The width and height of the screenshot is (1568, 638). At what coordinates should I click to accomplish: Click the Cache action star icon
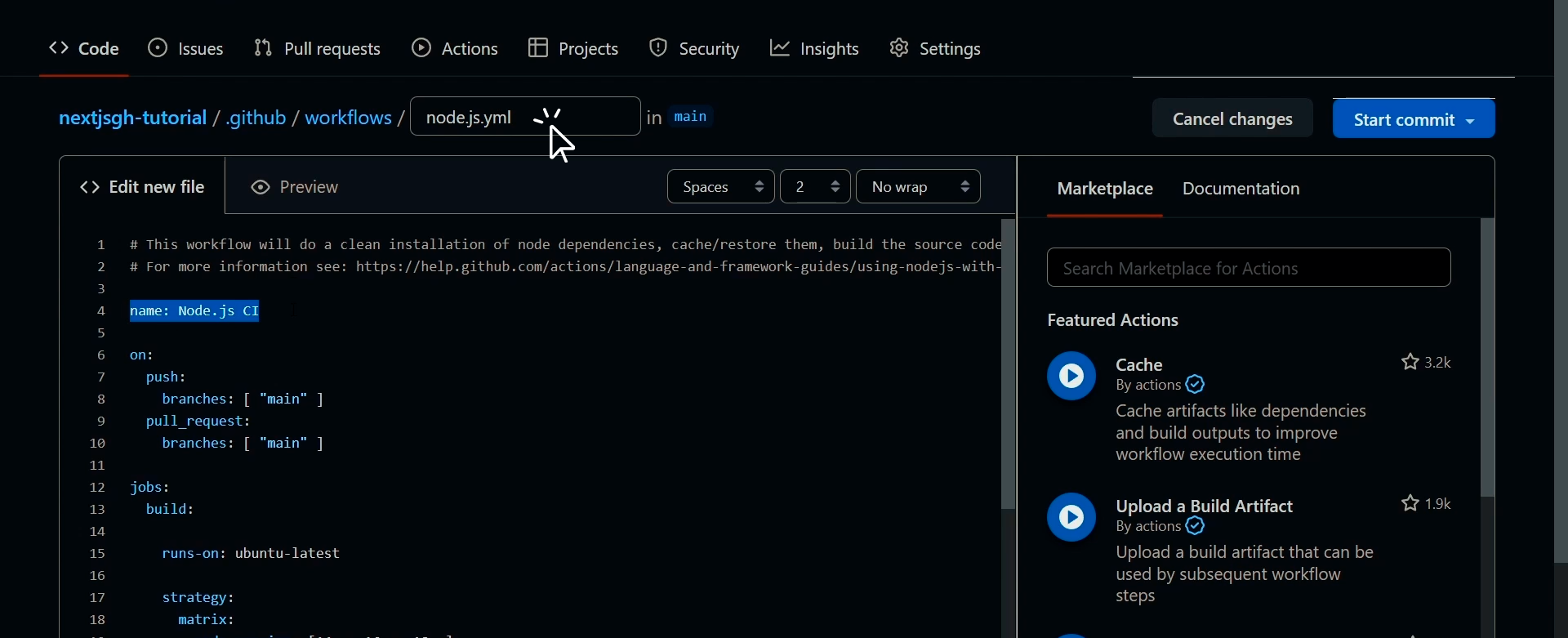pos(1410,362)
